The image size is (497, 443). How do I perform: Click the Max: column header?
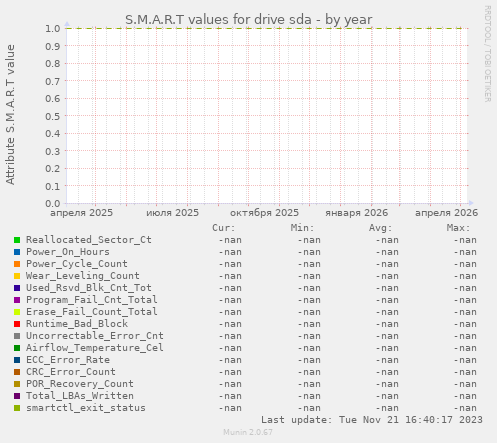[458, 228]
